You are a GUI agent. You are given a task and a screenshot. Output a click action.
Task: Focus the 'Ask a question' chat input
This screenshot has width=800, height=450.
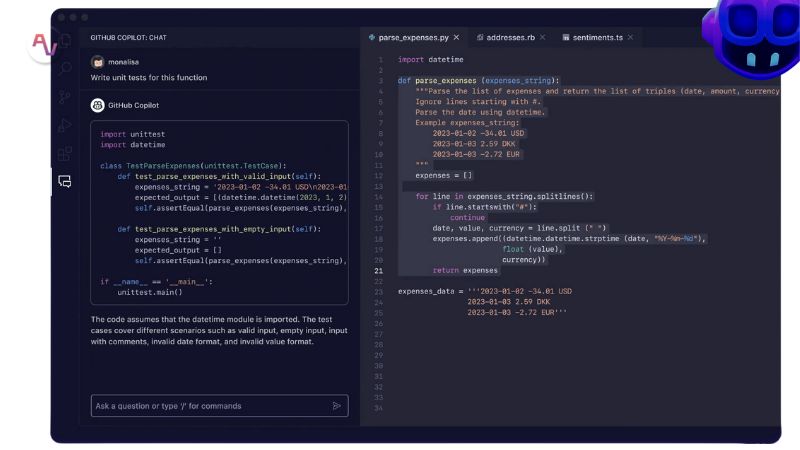(219, 406)
